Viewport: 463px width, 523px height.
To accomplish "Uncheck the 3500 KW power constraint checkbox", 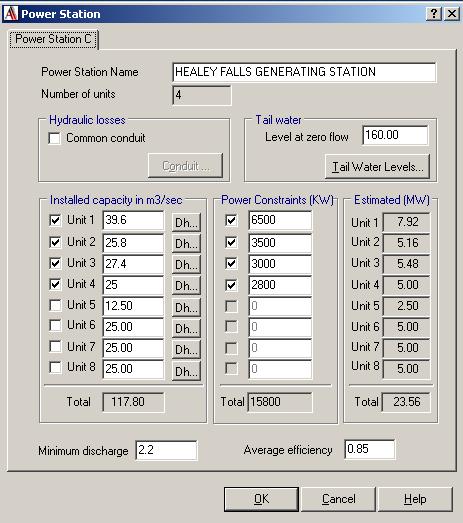I will (231, 242).
